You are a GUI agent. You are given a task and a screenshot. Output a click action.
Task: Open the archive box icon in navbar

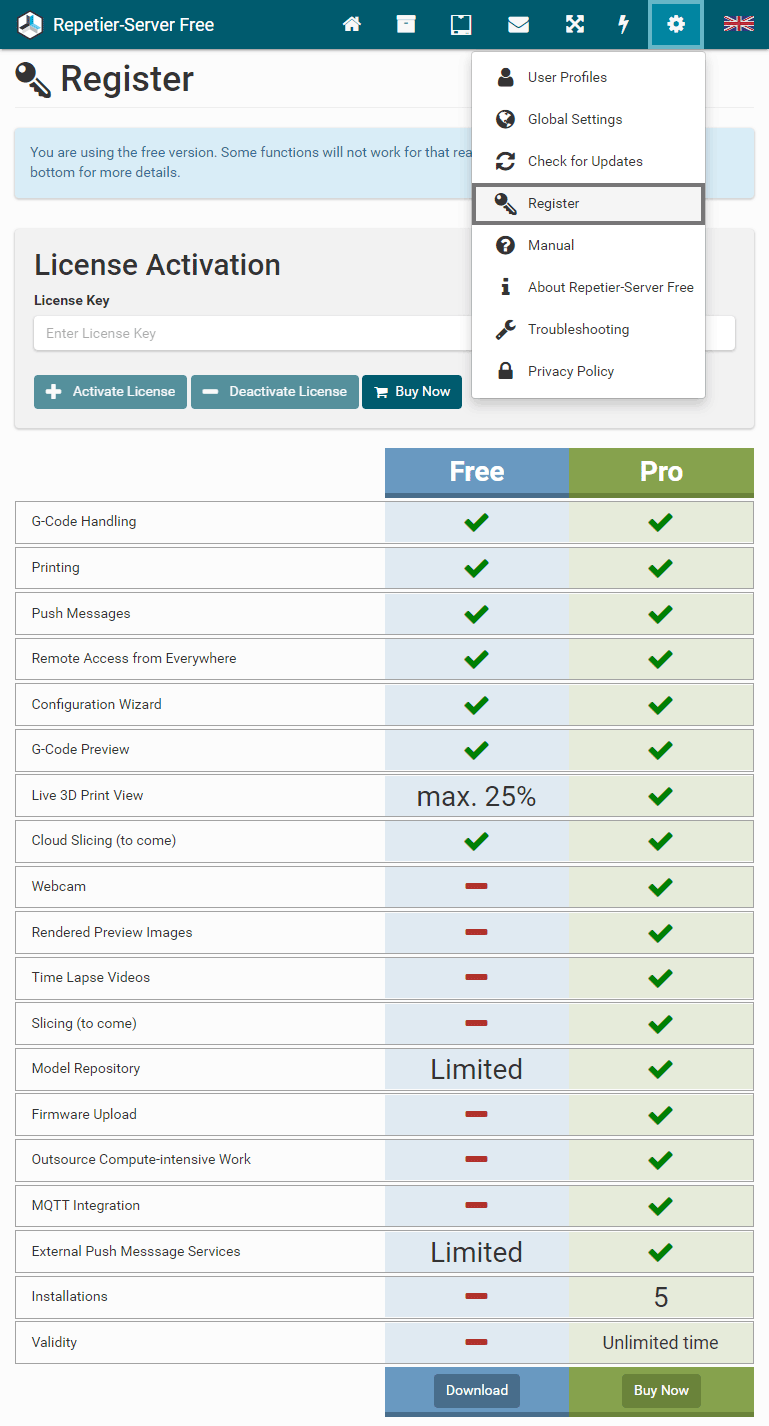406,25
